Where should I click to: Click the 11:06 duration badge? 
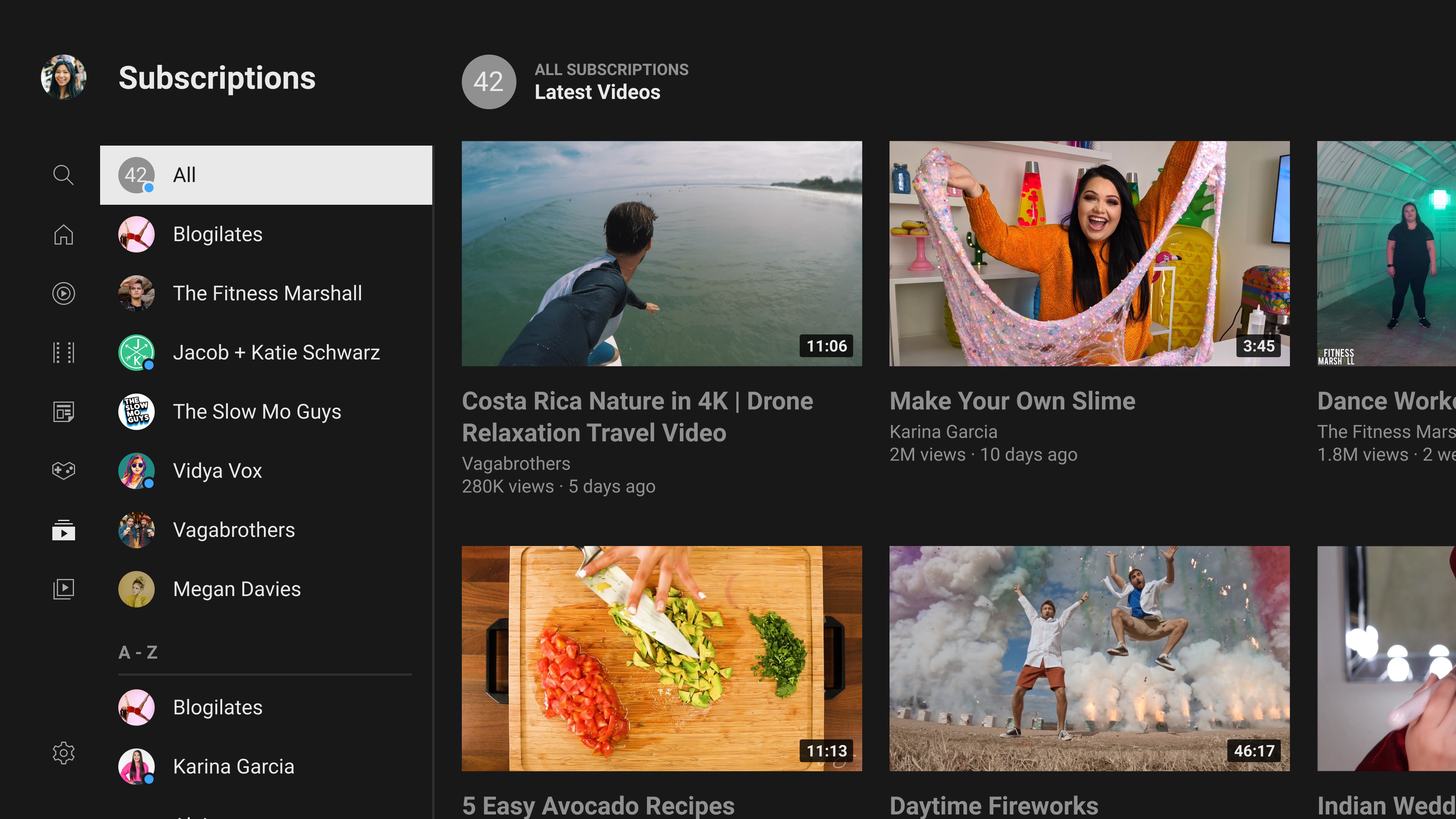pos(826,346)
